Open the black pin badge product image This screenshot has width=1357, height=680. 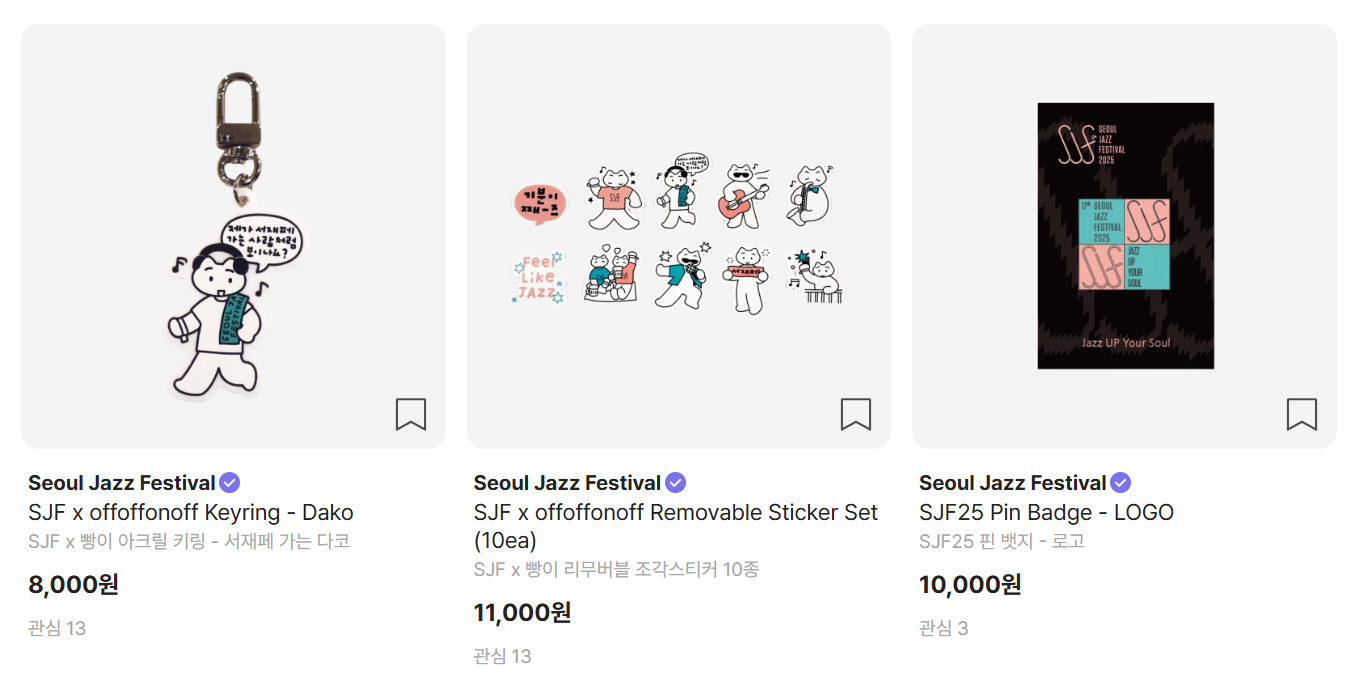[x=1125, y=236]
